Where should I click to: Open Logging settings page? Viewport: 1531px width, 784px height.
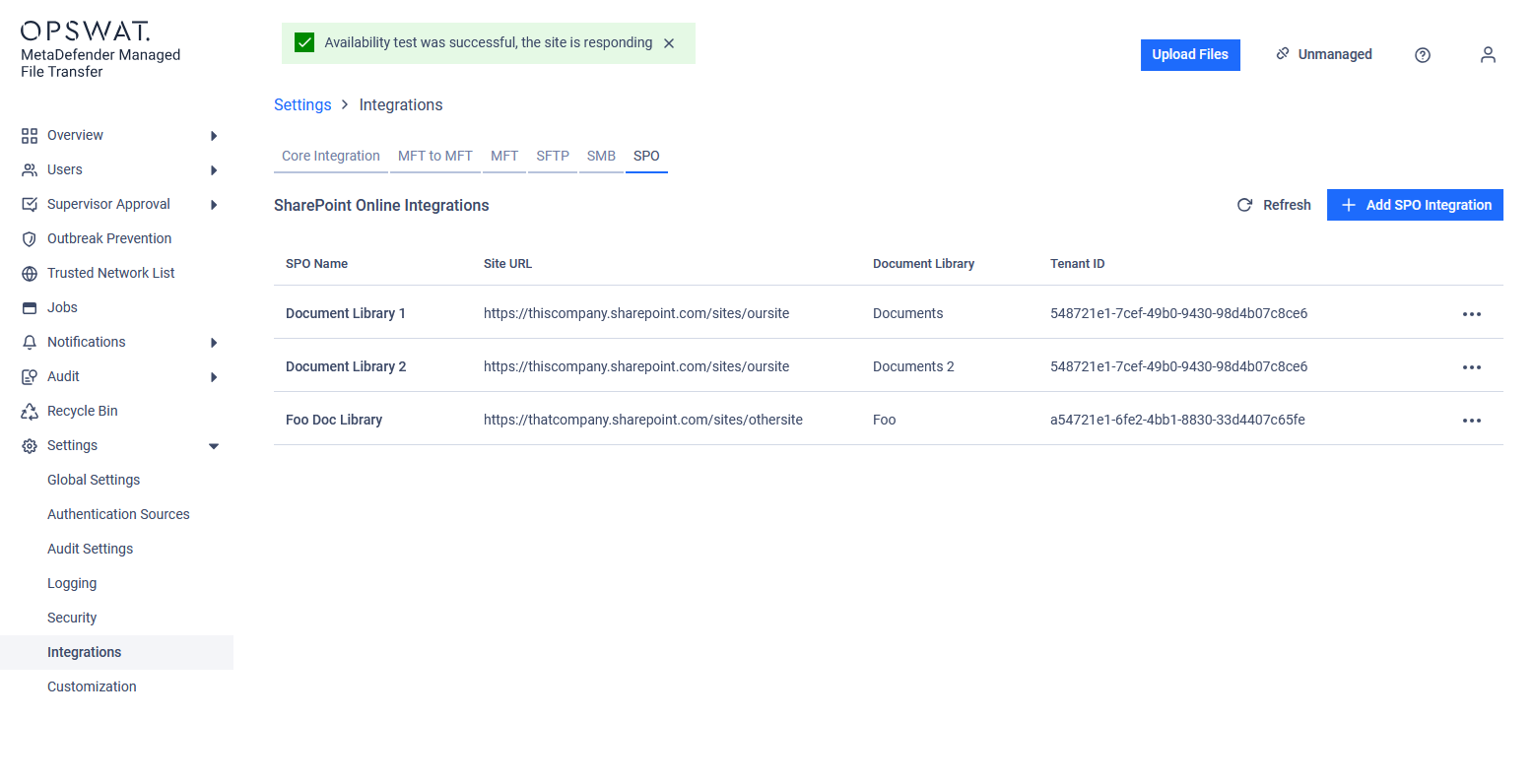[72, 583]
